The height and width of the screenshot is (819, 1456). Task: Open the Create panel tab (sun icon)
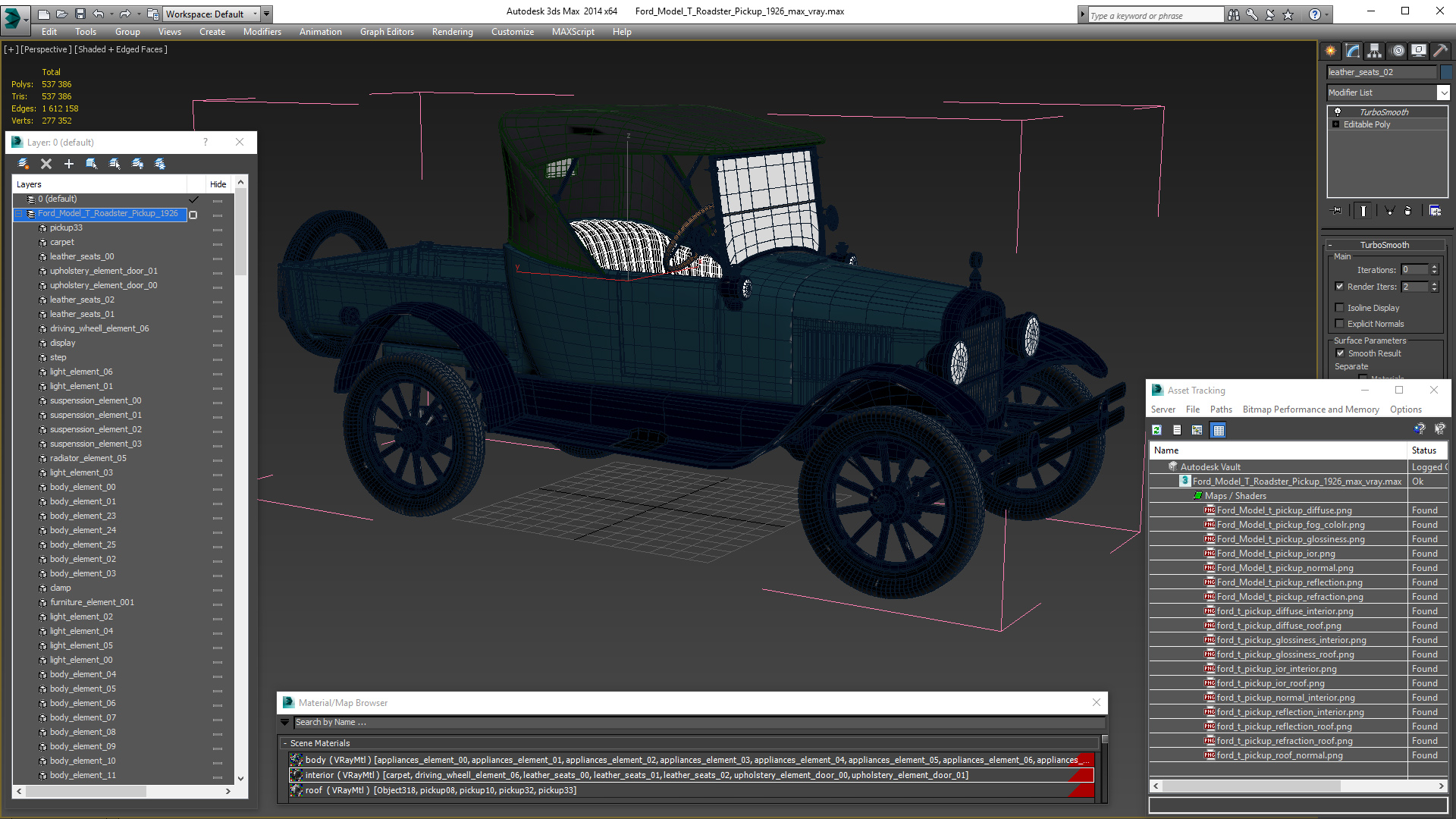(x=1331, y=51)
